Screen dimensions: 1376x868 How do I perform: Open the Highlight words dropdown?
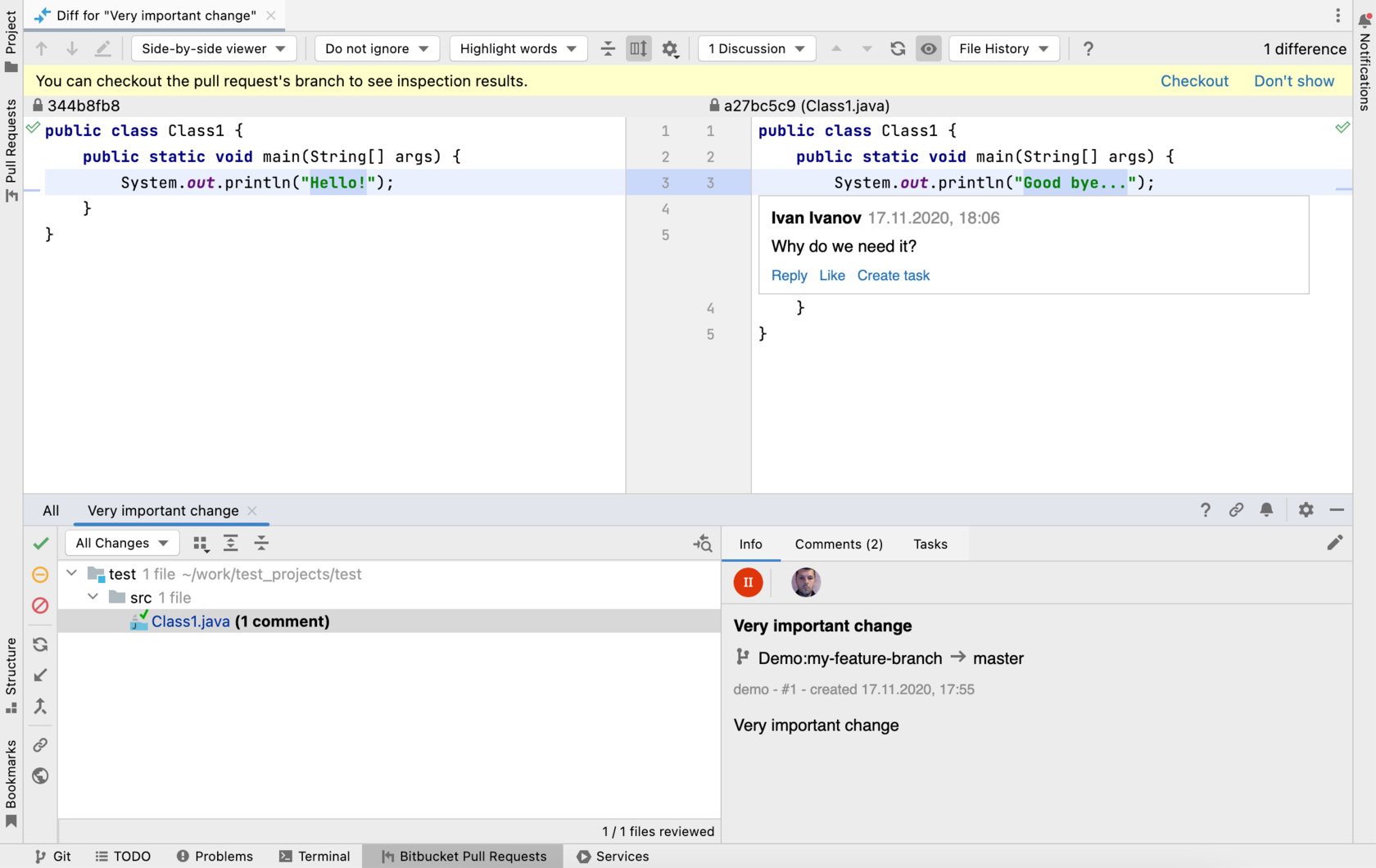coord(518,48)
